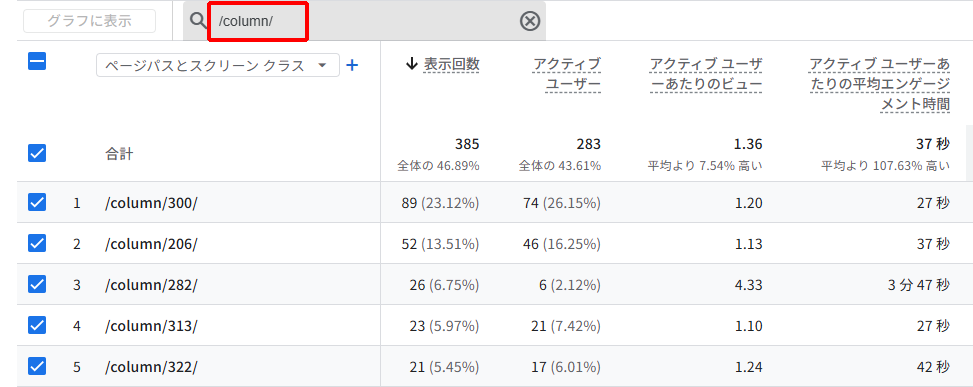Click the 74 (26.15%) users cell

click(562, 203)
